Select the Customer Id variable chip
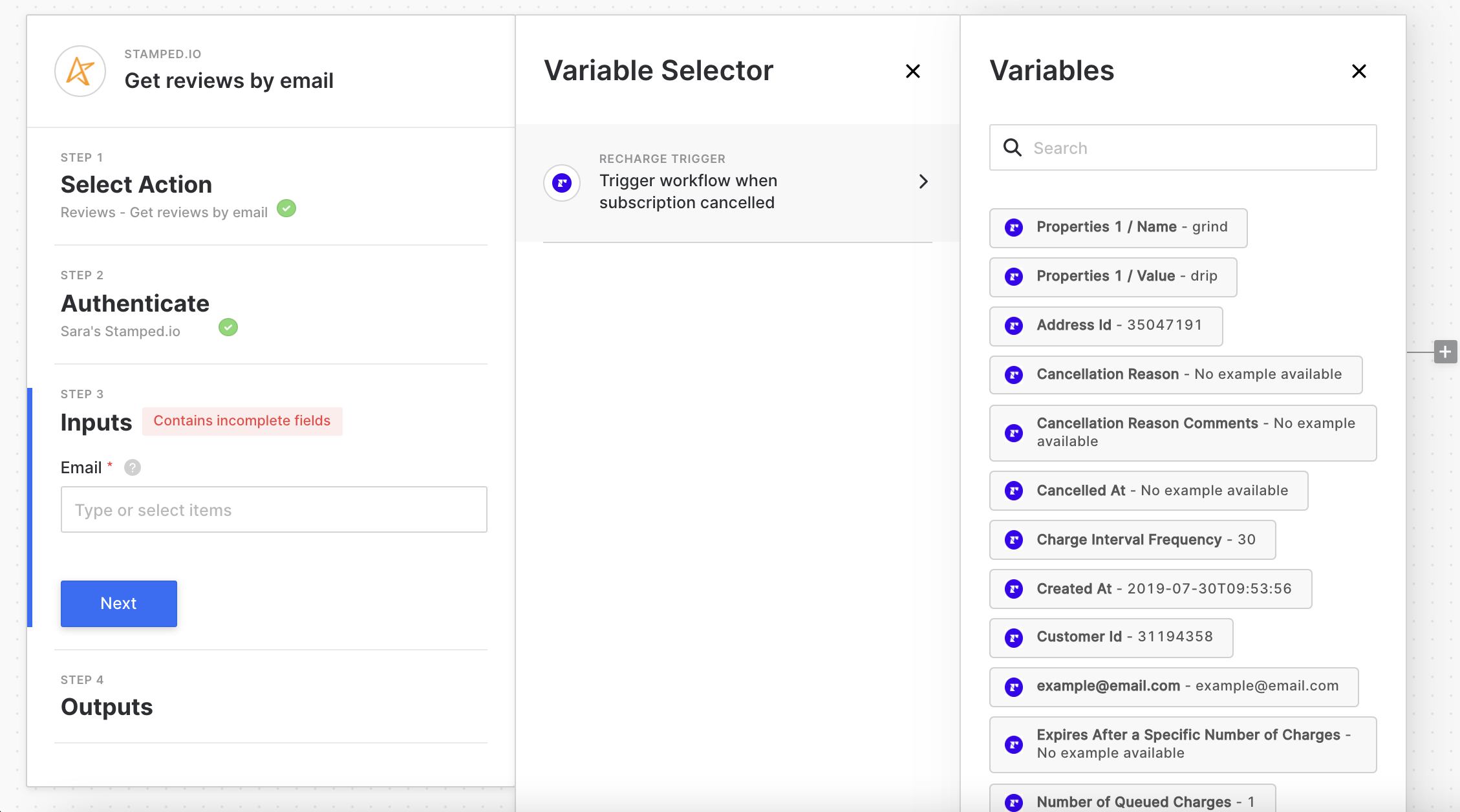Image resolution: width=1460 pixels, height=812 pixels. coord(1110,637)
